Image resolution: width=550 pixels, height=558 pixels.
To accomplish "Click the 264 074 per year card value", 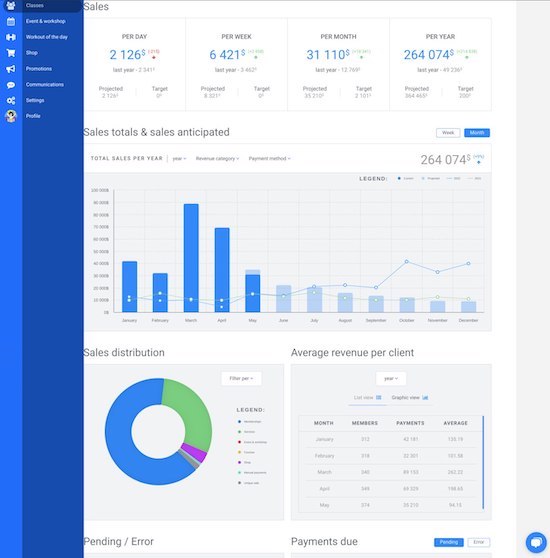I will click(x=428, y=55).
